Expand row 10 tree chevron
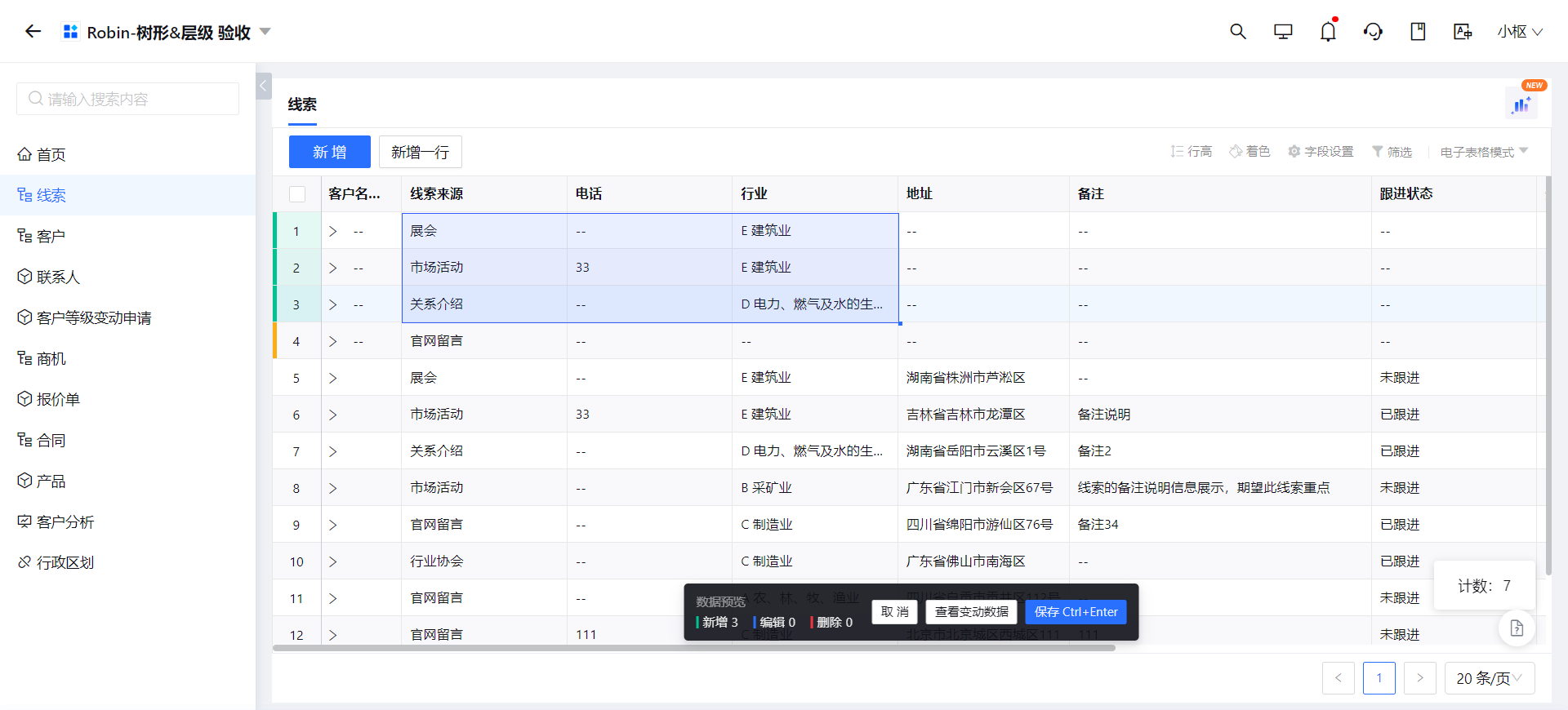 click(333, 561)
